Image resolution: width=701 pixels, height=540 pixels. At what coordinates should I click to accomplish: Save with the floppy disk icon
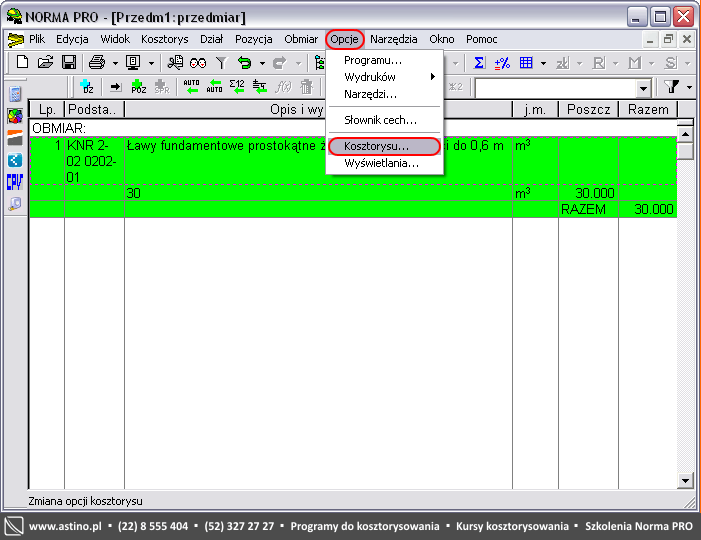(69, 62)
